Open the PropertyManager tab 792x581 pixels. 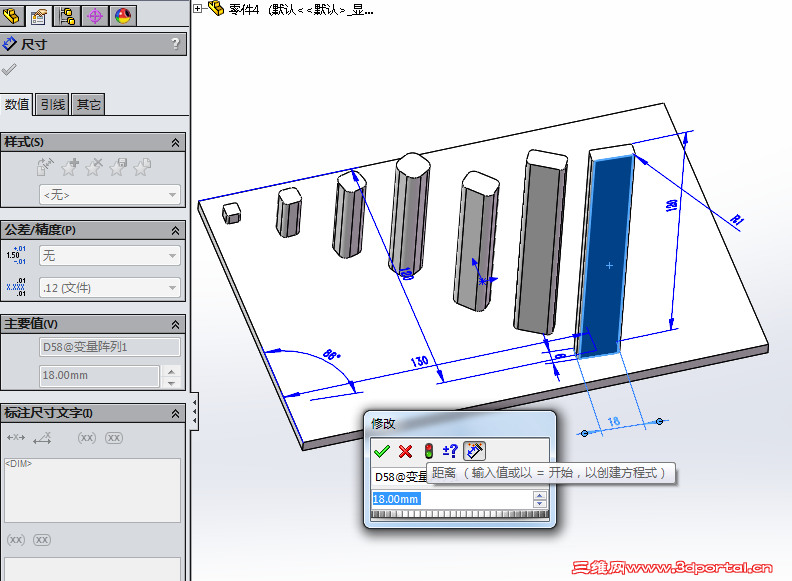pos(38,15)
